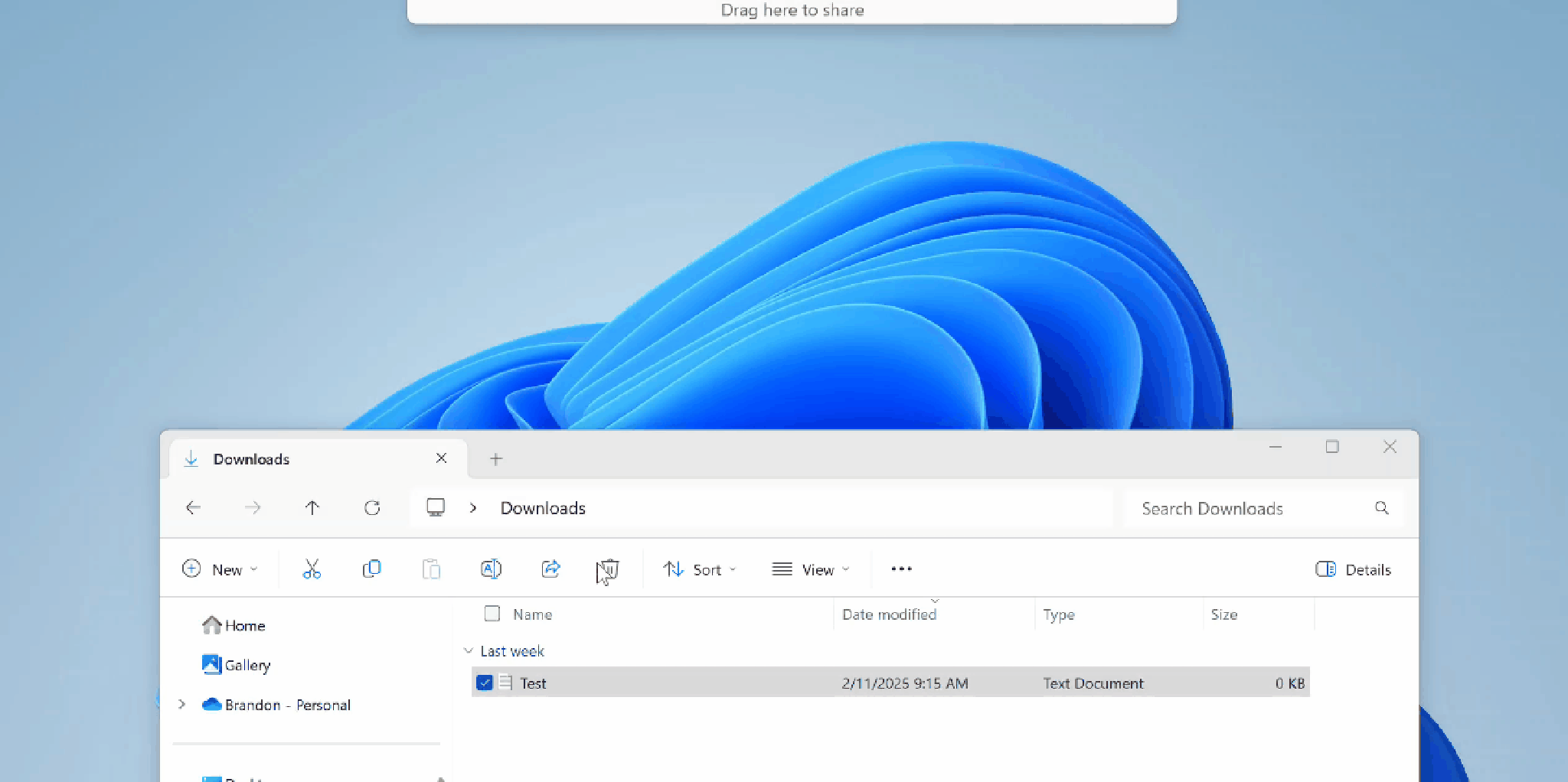Open Gallery in the navigation pane
1568x782 pixels.
247,665
